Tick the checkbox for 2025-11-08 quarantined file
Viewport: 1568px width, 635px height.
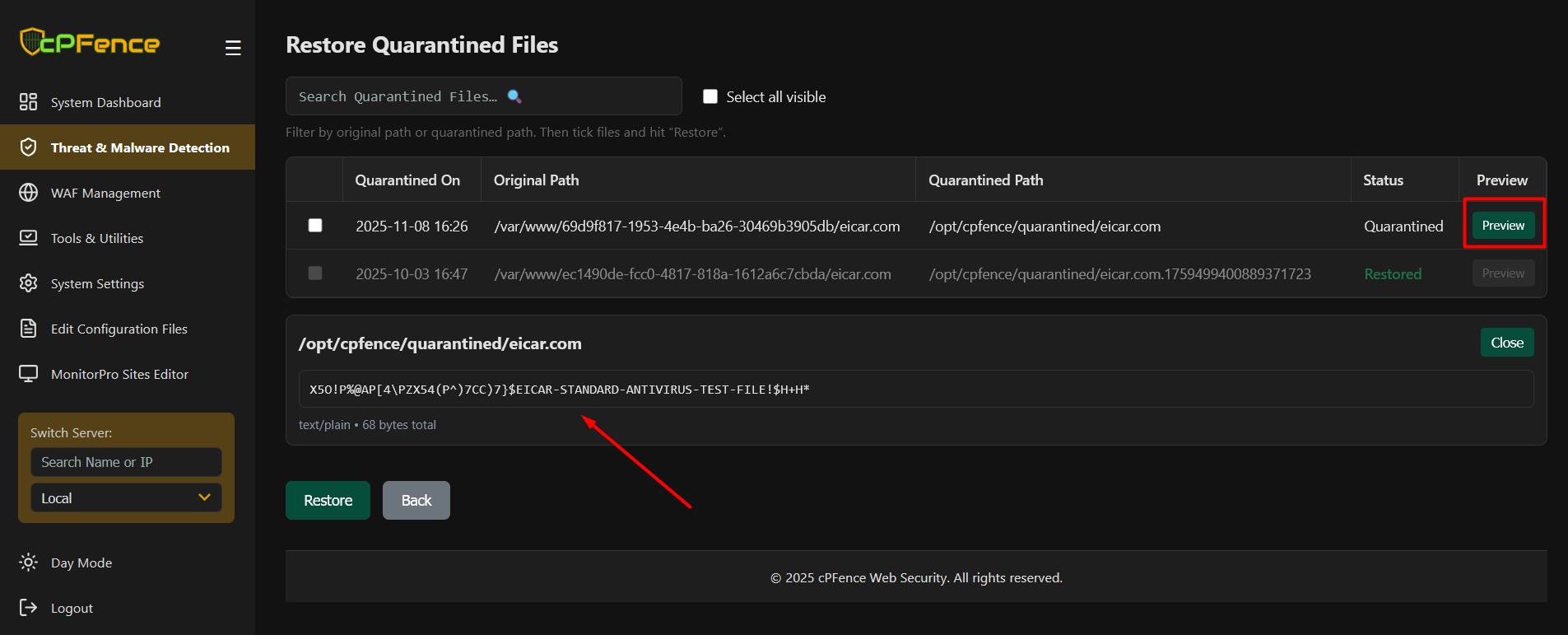(x=315, y=226)
